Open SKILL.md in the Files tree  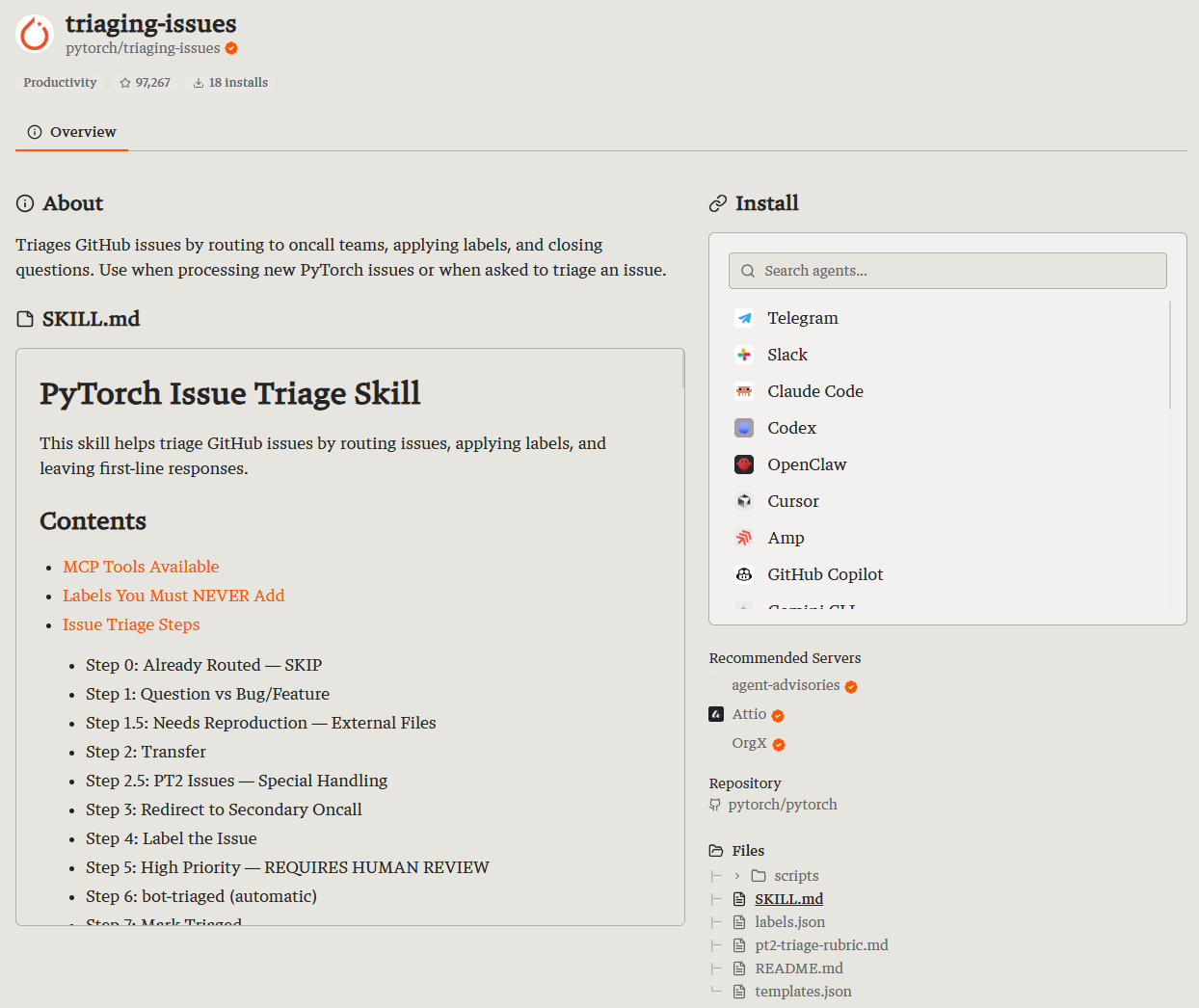click(788, 899)
